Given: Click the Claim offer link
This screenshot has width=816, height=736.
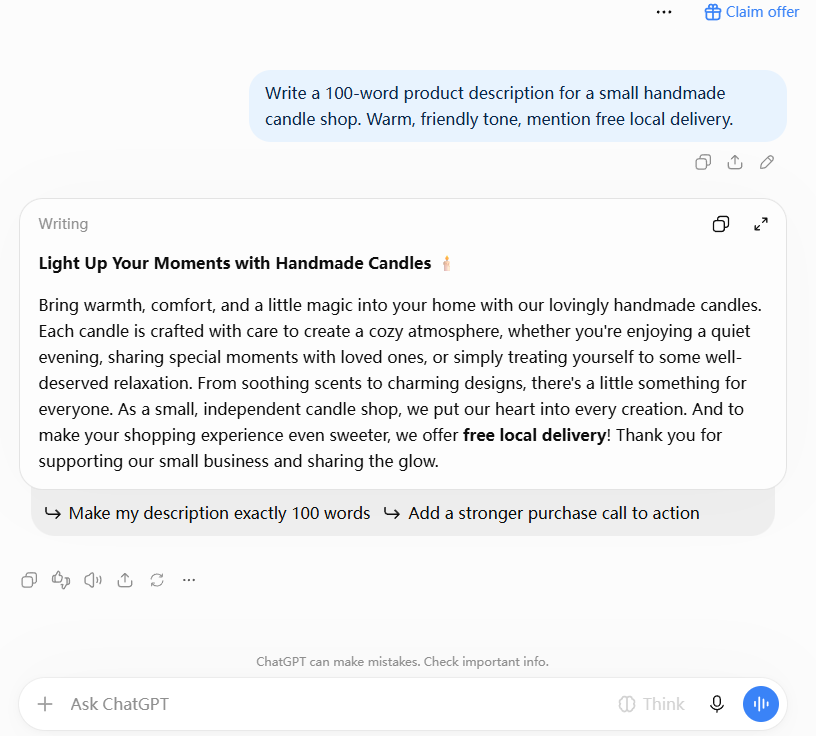Looking at the screenshot, I should (751, 12).
